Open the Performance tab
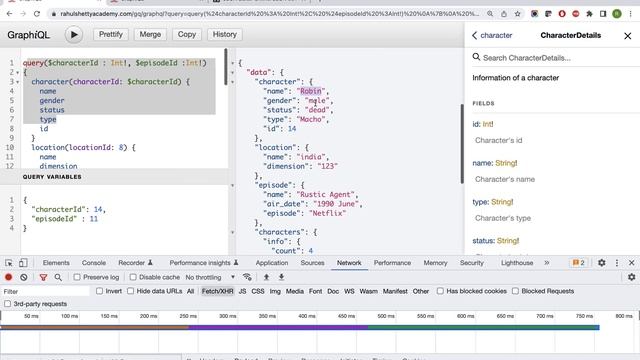The width and height of the screenshot is (640, 360). coord(392,263)
